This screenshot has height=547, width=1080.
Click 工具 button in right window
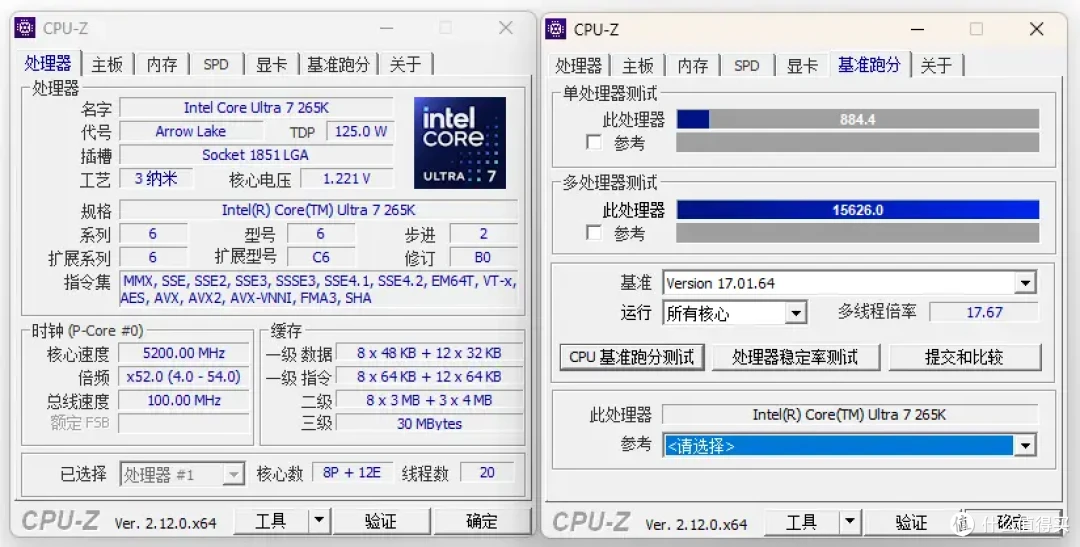pos(801,522)
